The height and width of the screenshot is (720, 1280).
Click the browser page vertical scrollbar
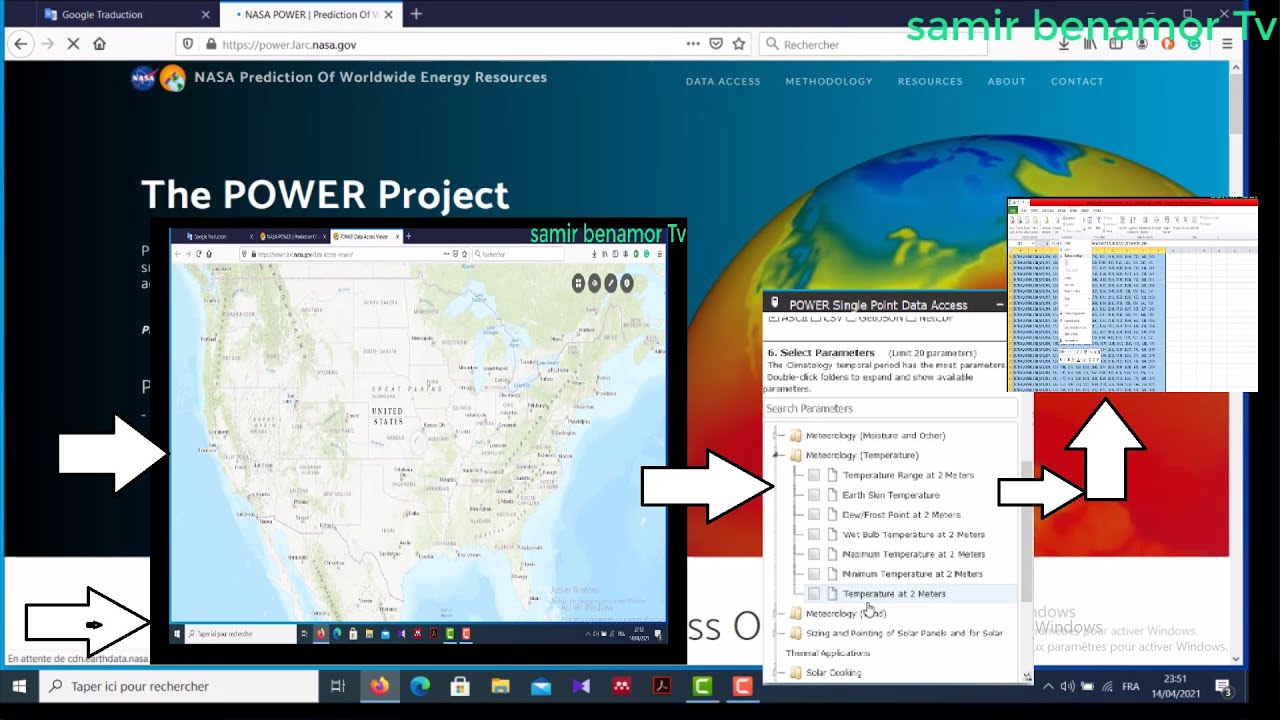(x=1235, y=360)
